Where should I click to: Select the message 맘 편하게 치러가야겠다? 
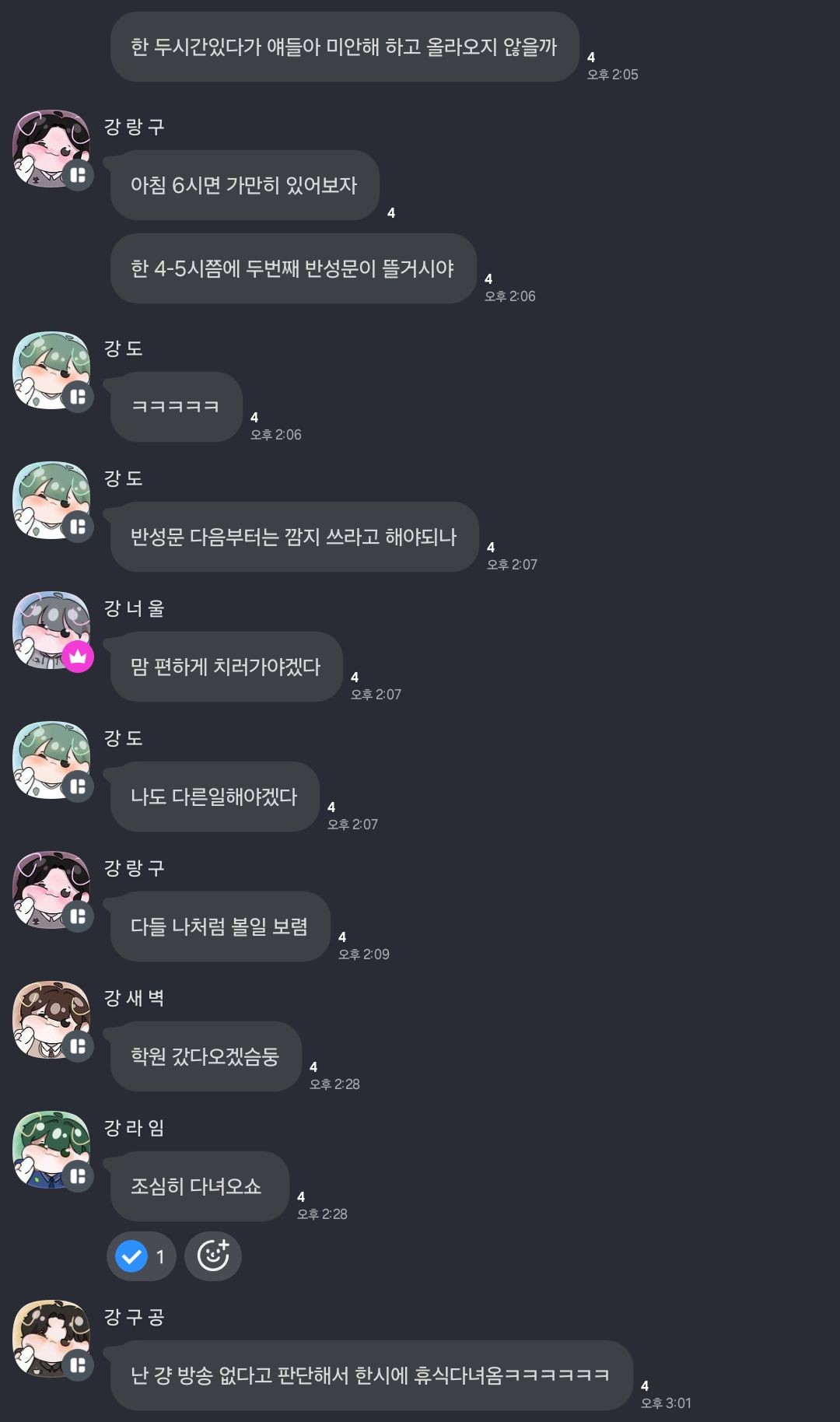pos(226,667)
